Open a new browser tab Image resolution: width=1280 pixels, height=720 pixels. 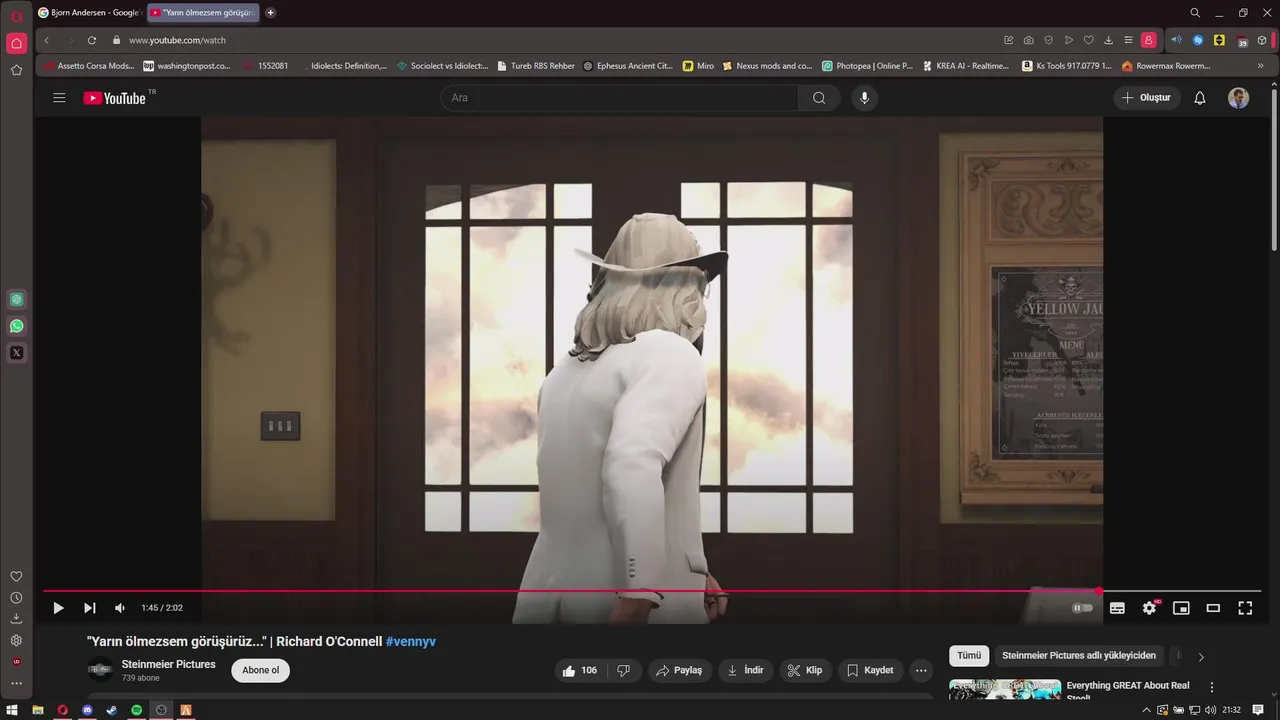click(x=270, y=13)
